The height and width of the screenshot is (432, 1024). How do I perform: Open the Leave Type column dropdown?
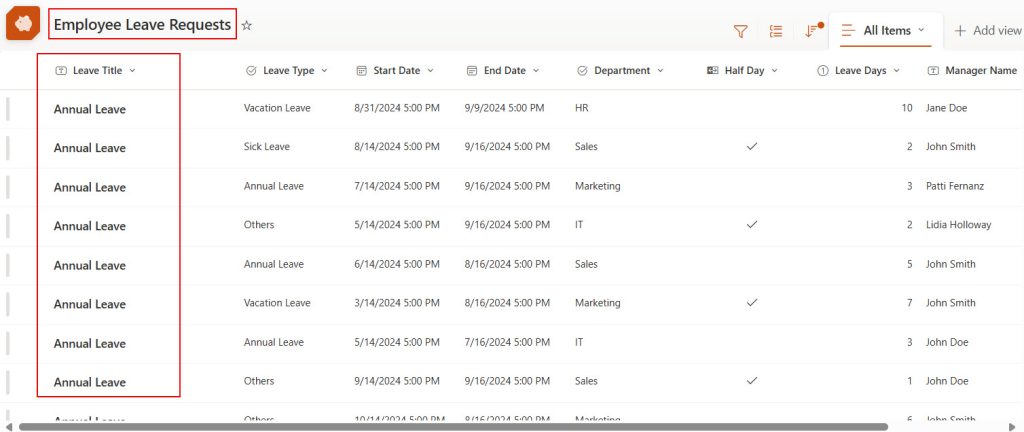coord(325,70)
